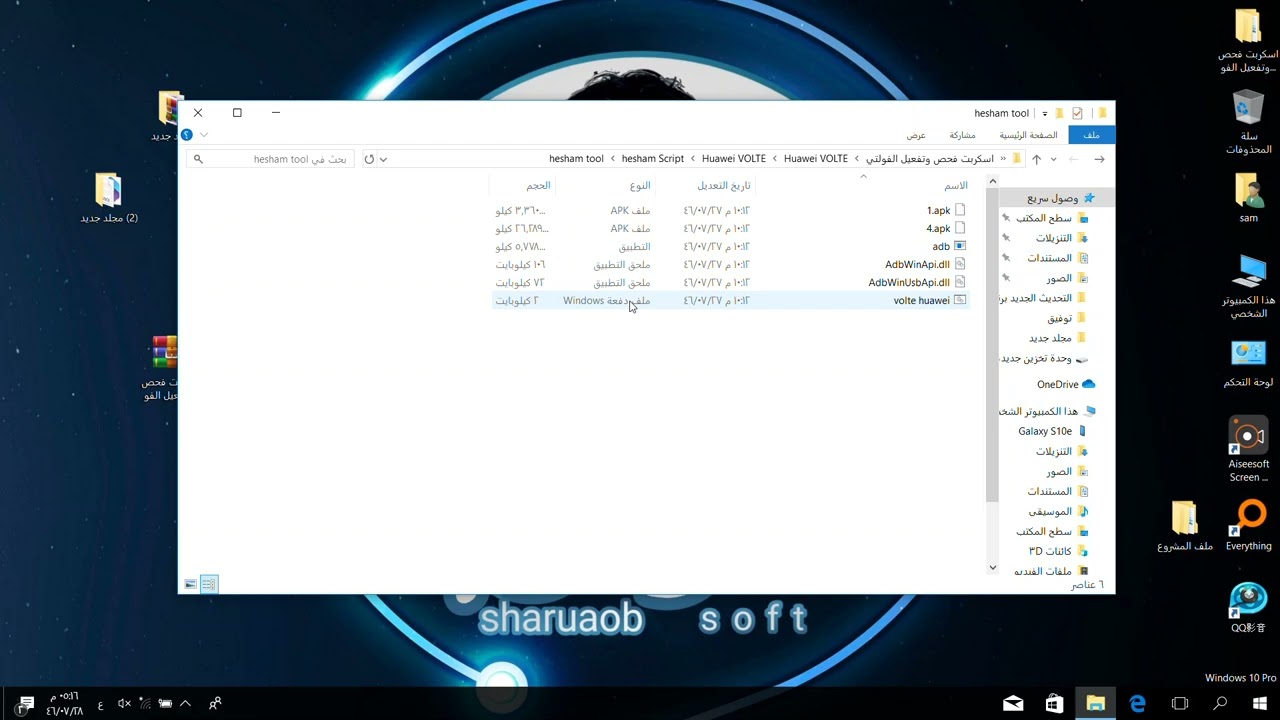Sort by الاسم (Name) column header

[956, 186]
